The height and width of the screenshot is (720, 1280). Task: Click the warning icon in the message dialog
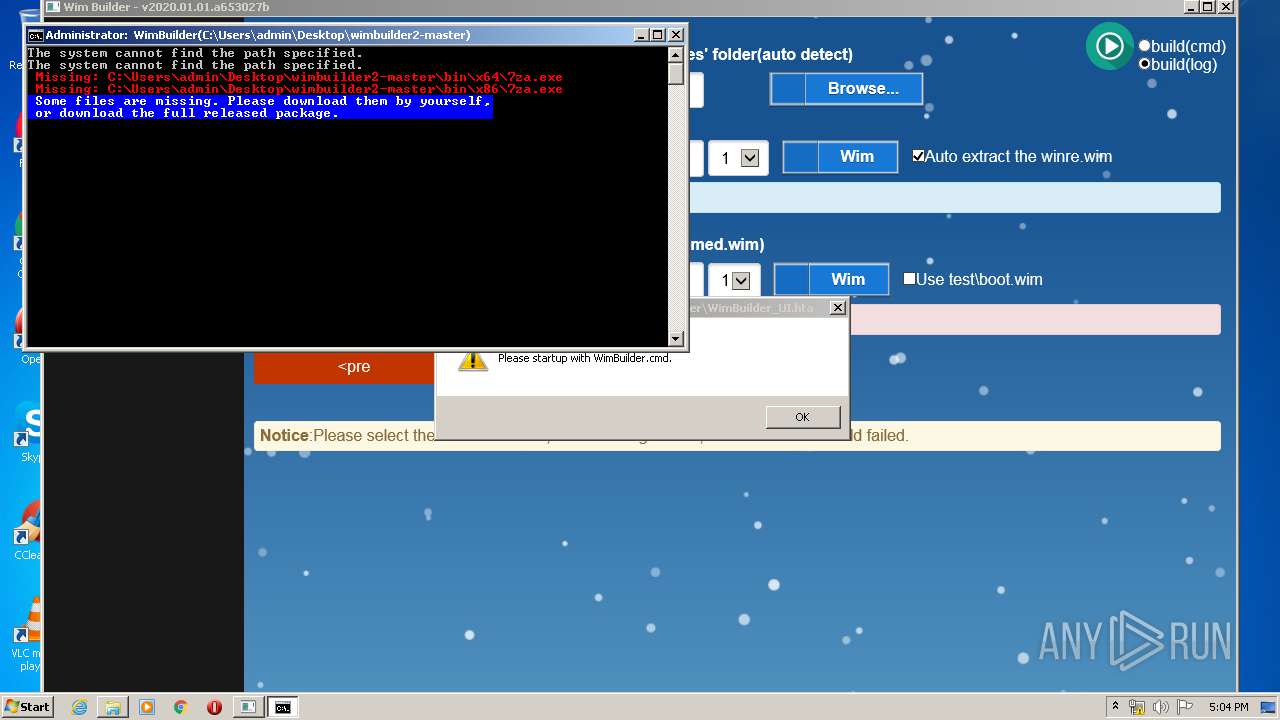[x=473, y=360]
